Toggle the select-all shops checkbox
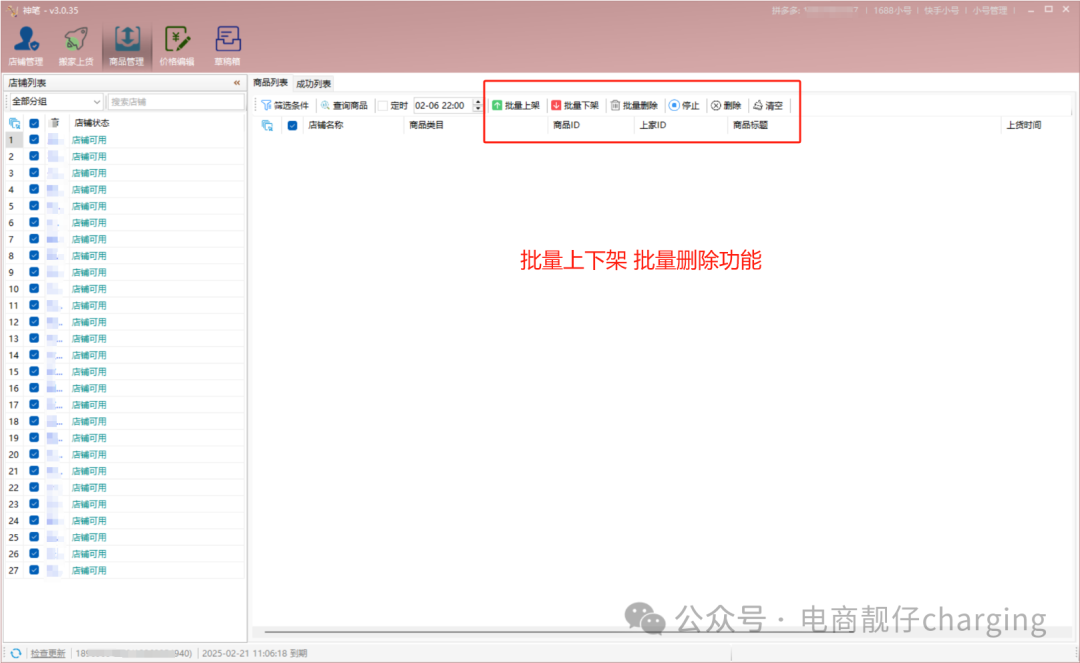Image resolution: width=1080 pixels, height=663 pixels. pos(34,123)
